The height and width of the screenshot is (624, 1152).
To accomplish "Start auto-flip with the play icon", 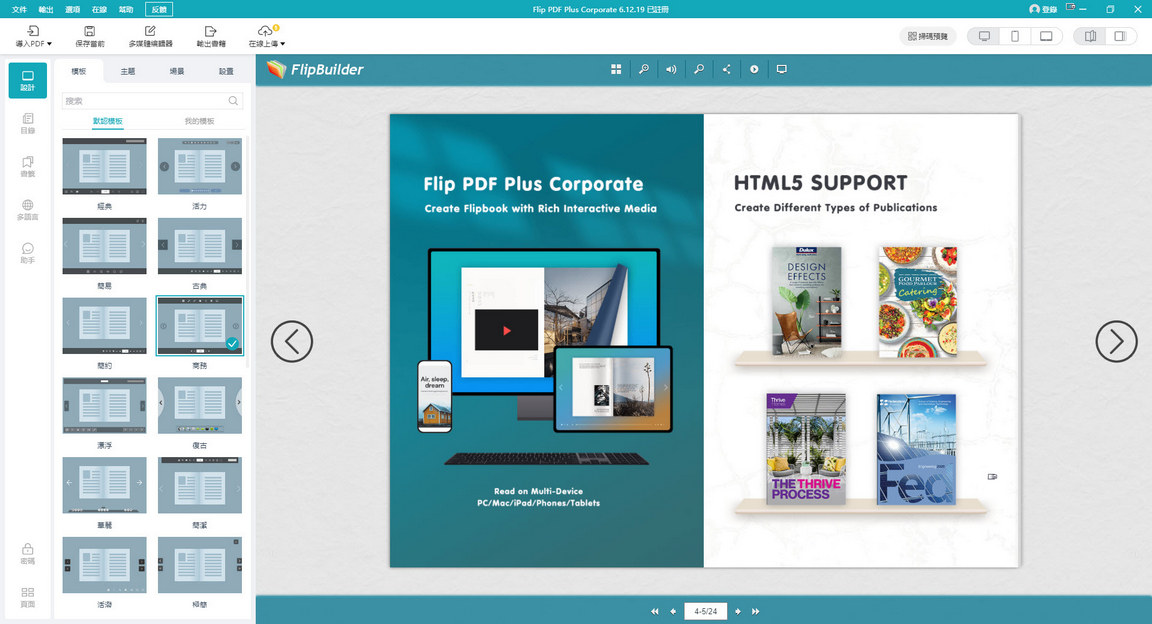I will (754, 70).
